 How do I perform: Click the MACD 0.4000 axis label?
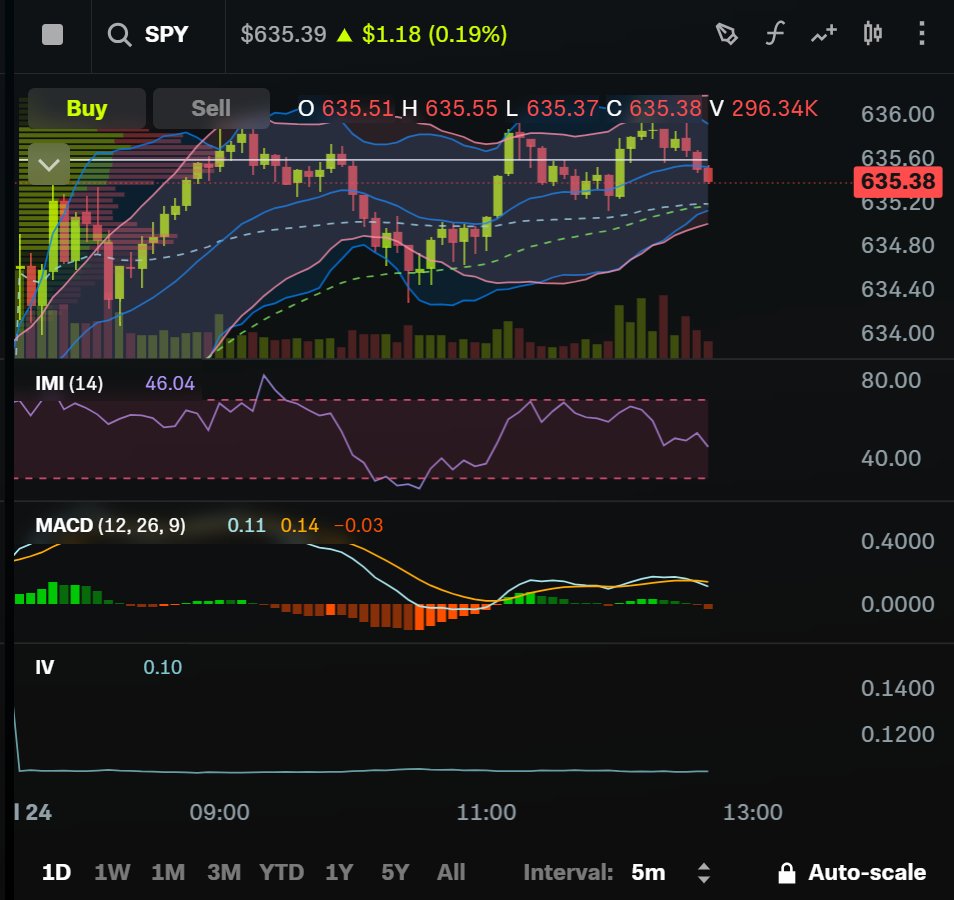897,541
